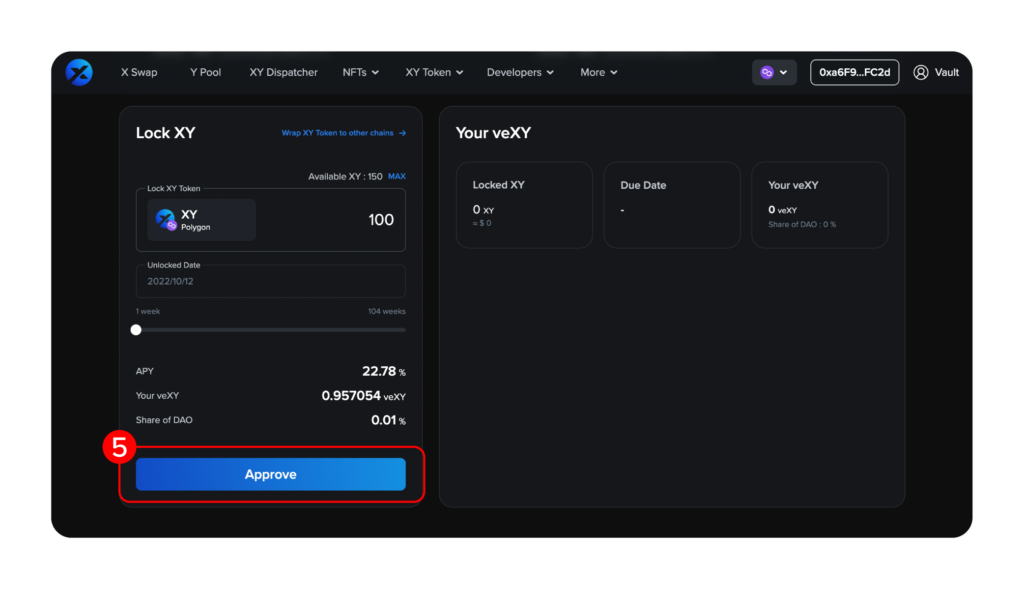
Task: Open XY Dispatcher from navigation
Action: click(x=283, y=72)
